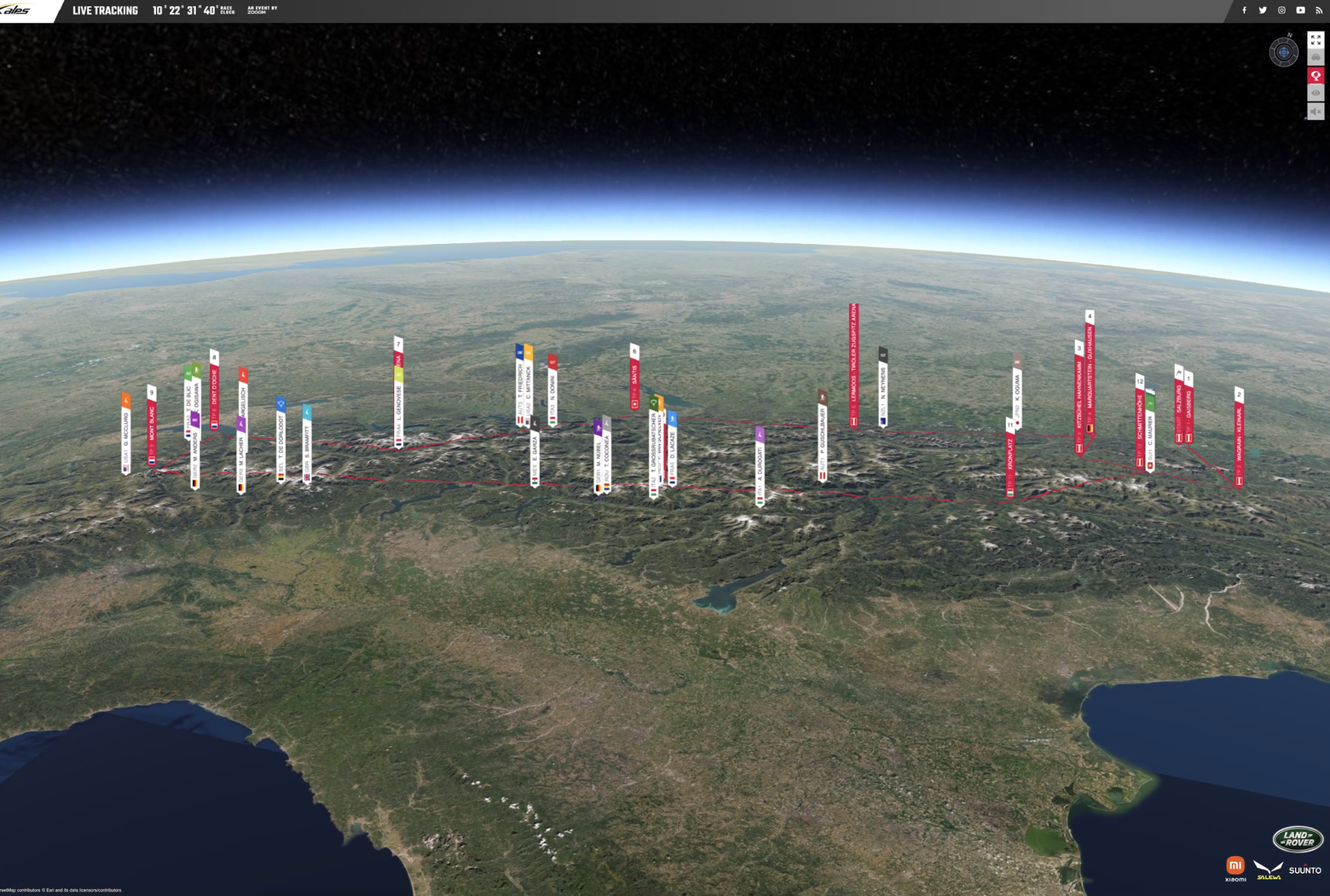1330x896 pixels.
Task: Select athlete marker G. McClurg USA1
Action: click(x=126, y=433)
